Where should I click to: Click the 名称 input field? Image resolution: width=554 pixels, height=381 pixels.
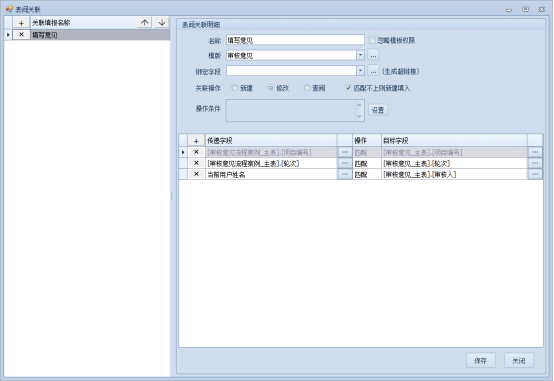click(295, 40)
